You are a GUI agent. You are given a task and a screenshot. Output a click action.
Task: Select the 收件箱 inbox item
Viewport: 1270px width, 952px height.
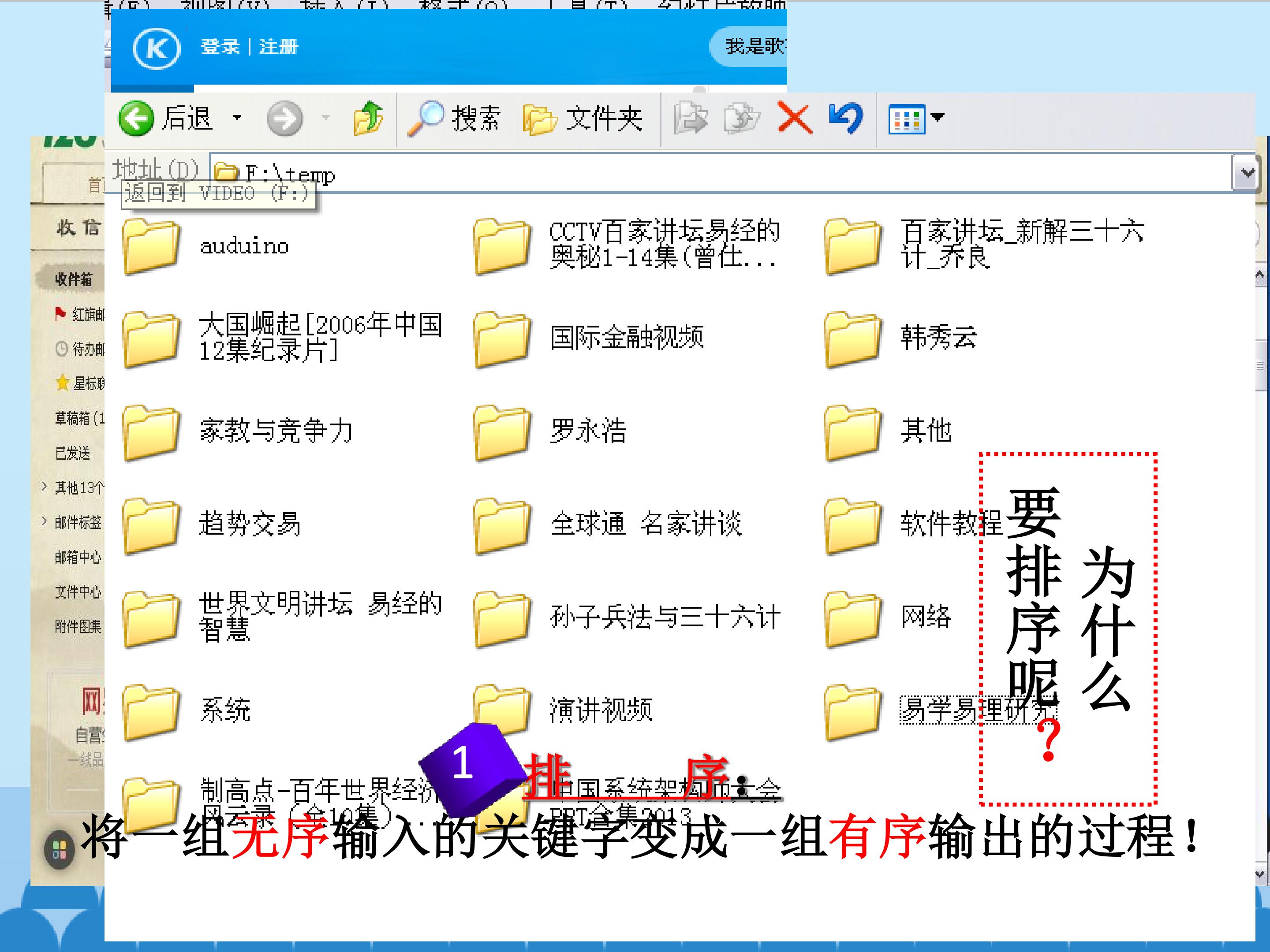point(74,279)
